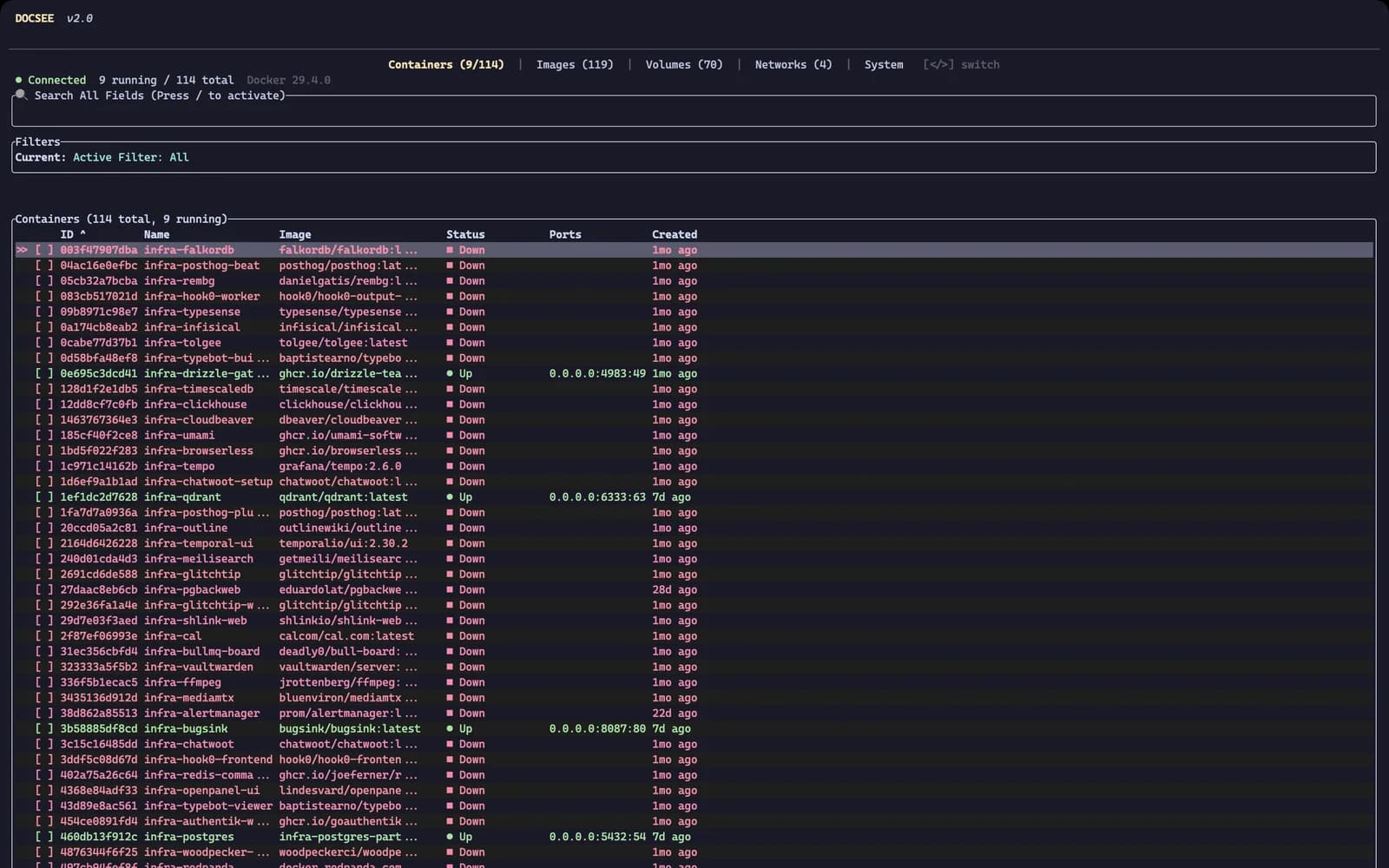Screen dimensions: 1389x868
Task: Click Down status icon for infra-meilisearch
Action: (x=450, y=559)
